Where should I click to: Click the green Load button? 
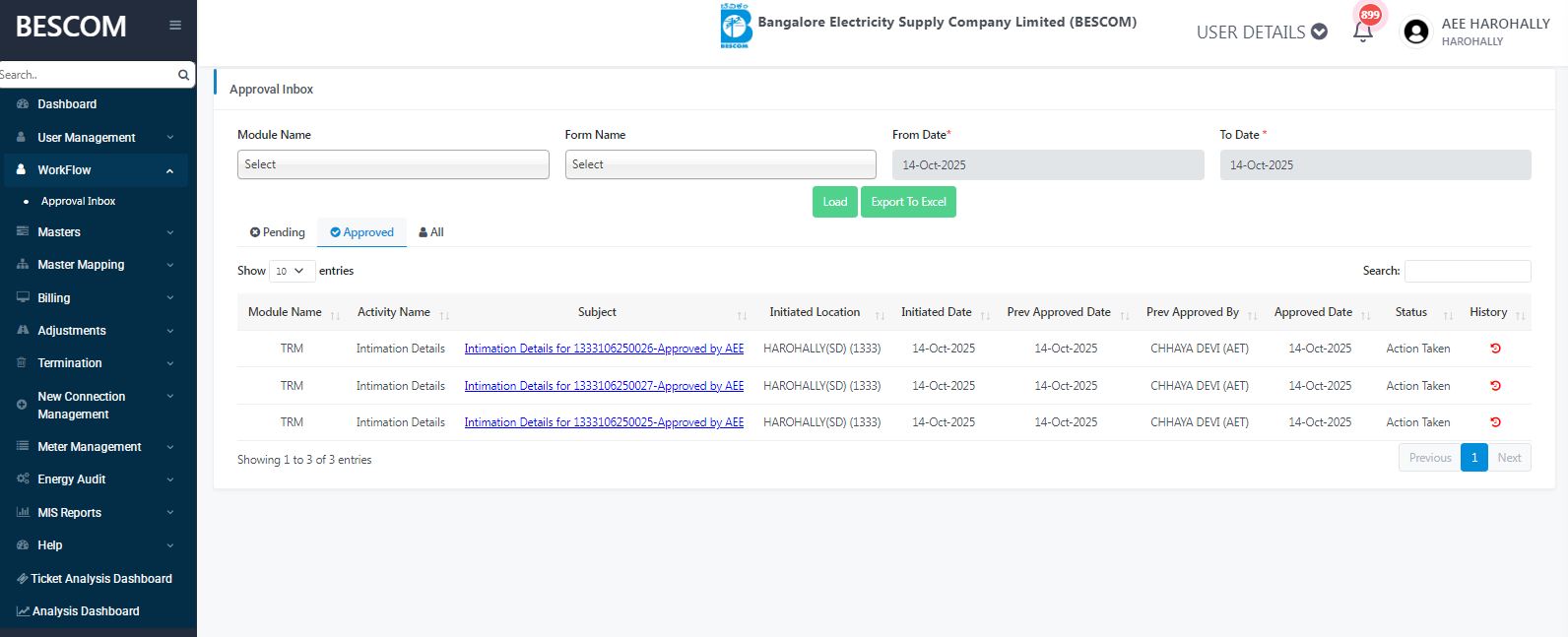pos(834,202)
